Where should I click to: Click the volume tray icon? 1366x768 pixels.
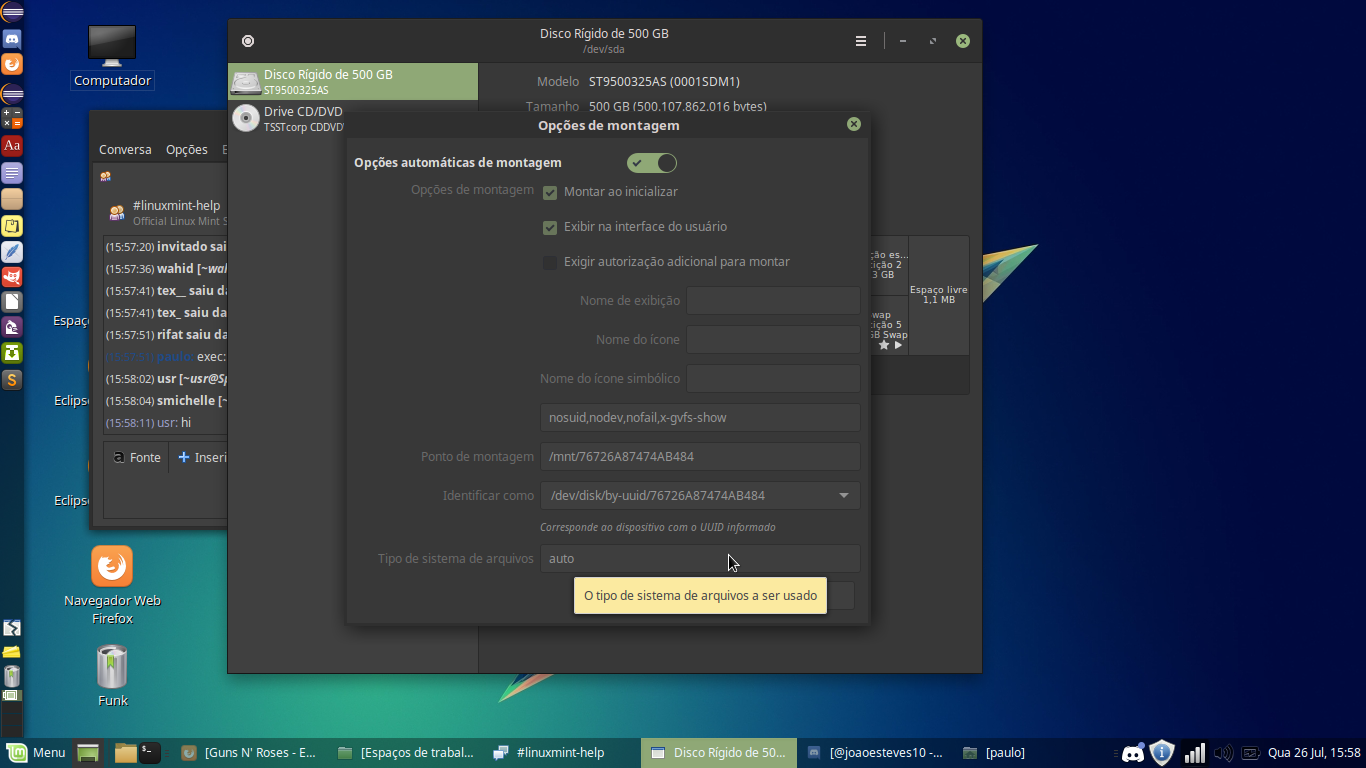(1222, 753)
